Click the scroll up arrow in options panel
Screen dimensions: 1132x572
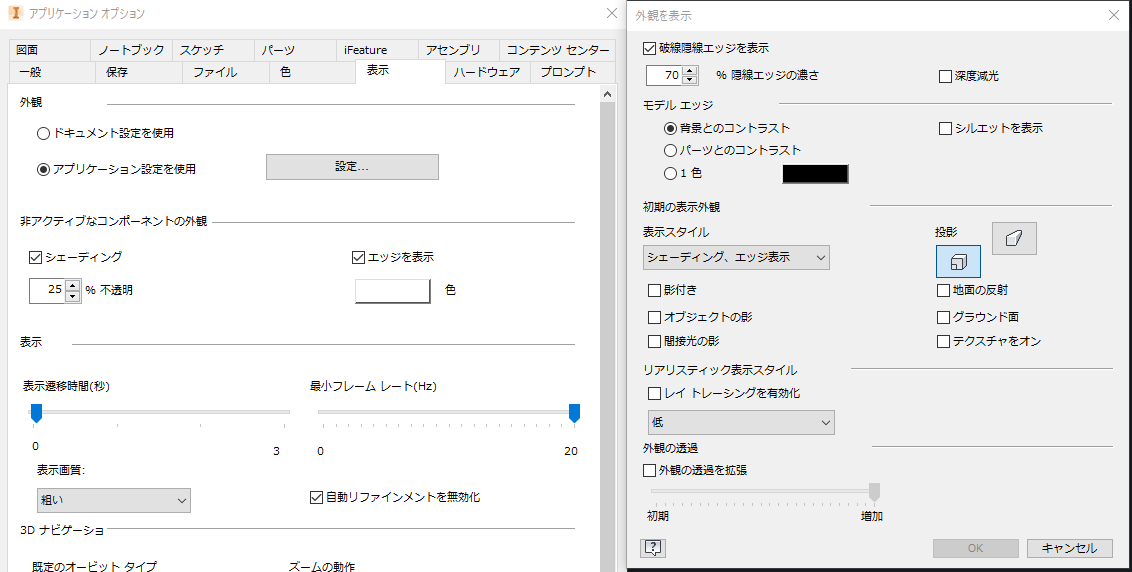[x=607, y=95]
